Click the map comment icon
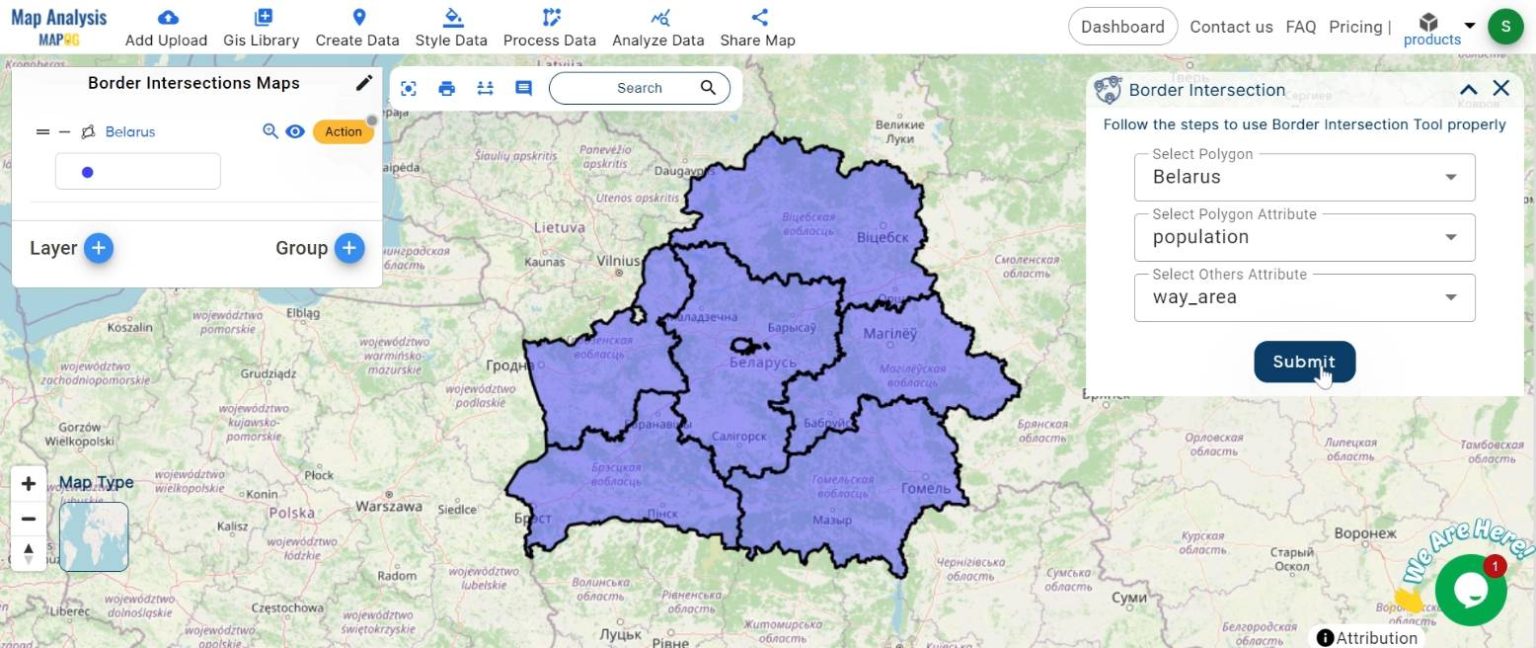This screenshot has height=648, width=1536. [x=523, y=88]
